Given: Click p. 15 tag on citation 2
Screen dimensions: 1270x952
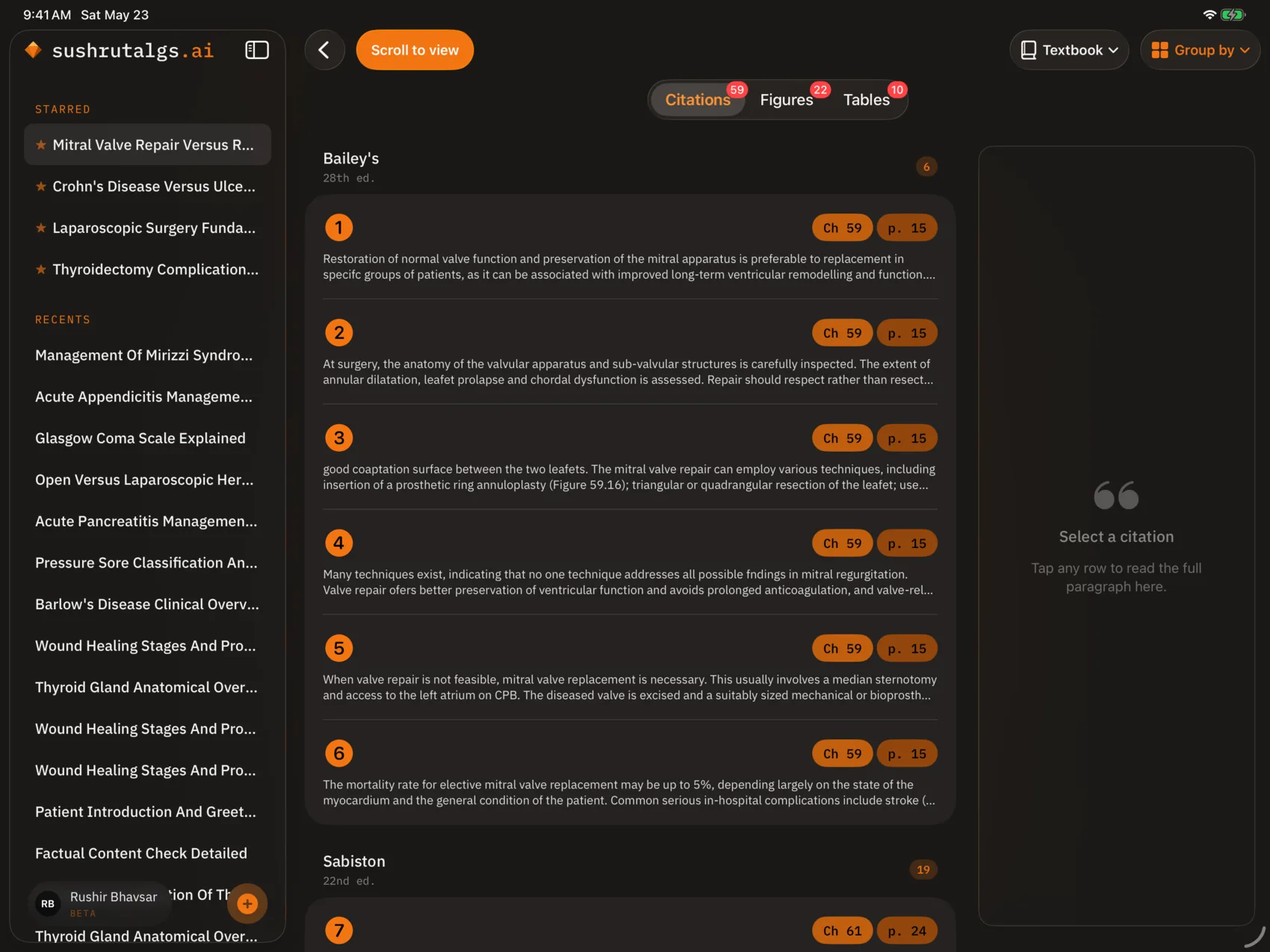Looking at the screenshot, I should (907, 333).
